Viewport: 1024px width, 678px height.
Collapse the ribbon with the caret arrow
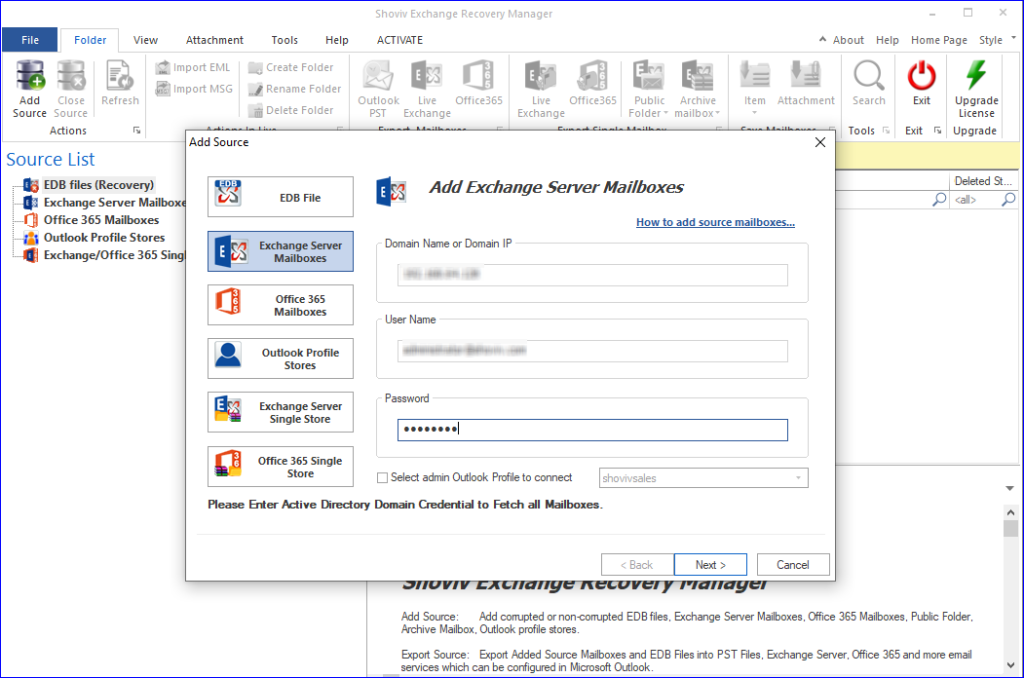coord(822,39)
